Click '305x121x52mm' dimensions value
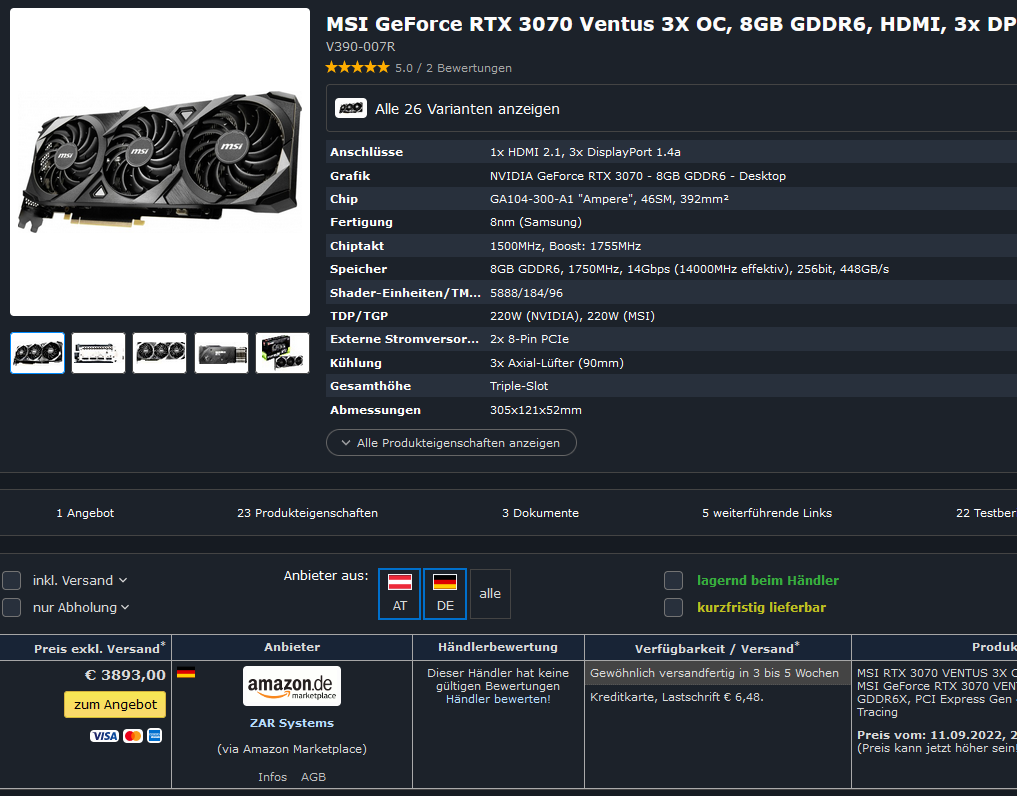Viewport: 1017px width, 796px height. pyautogui.click(x=536, y=410)
